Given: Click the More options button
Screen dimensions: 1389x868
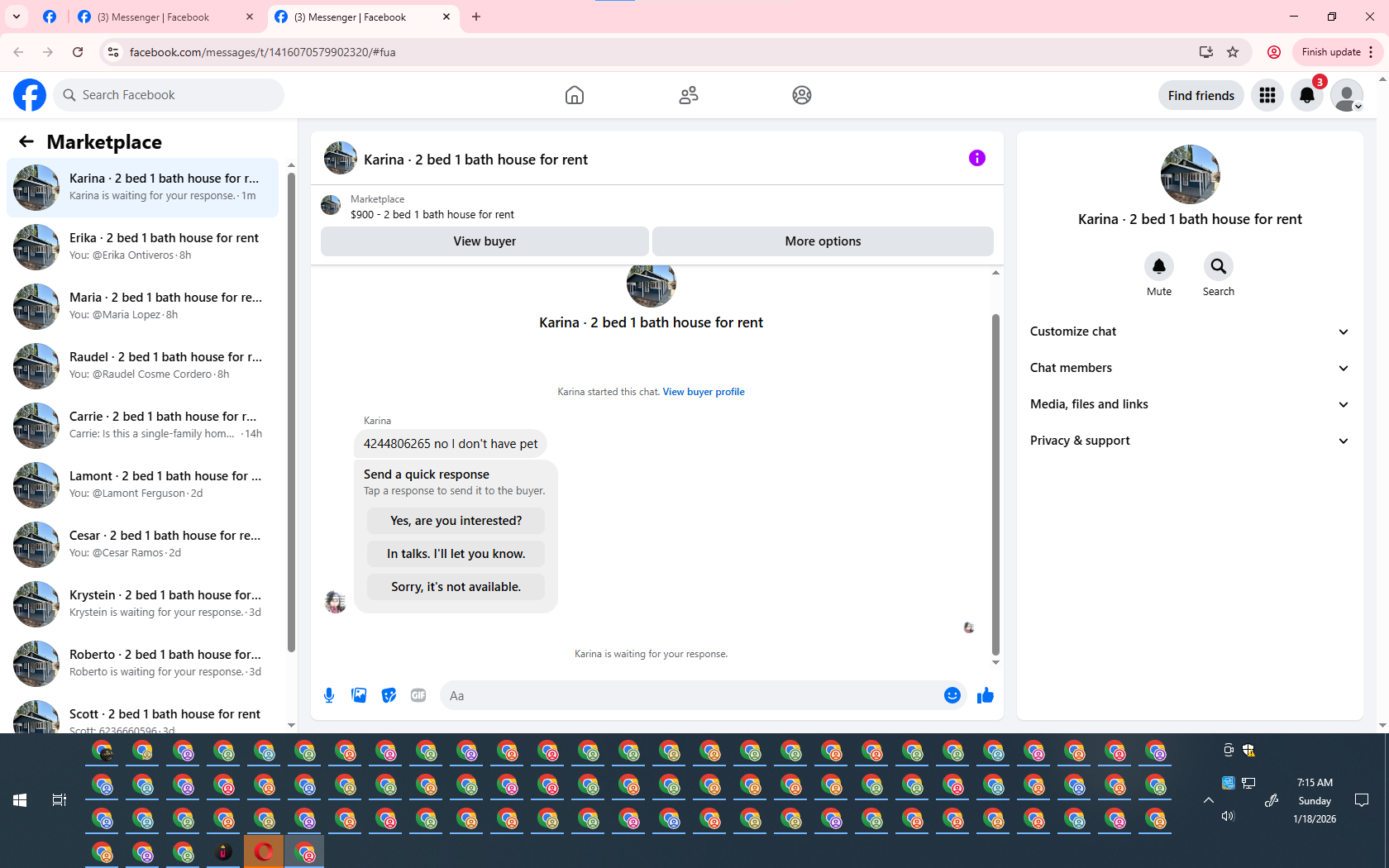Looking at the screenshot, I should (x=823, y=241).
